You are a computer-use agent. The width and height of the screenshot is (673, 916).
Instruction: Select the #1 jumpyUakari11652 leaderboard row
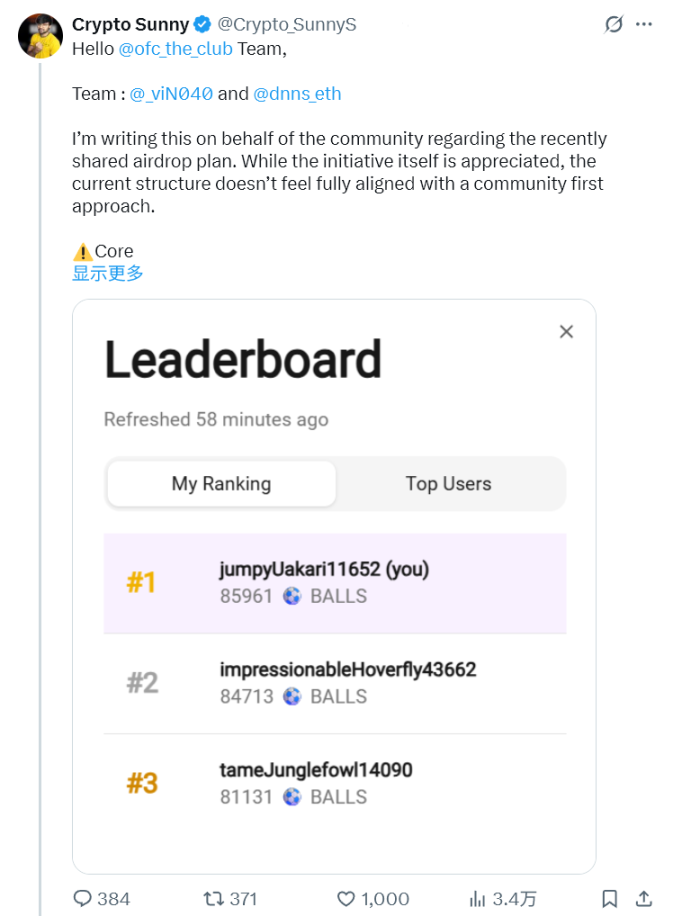point(335,583)
